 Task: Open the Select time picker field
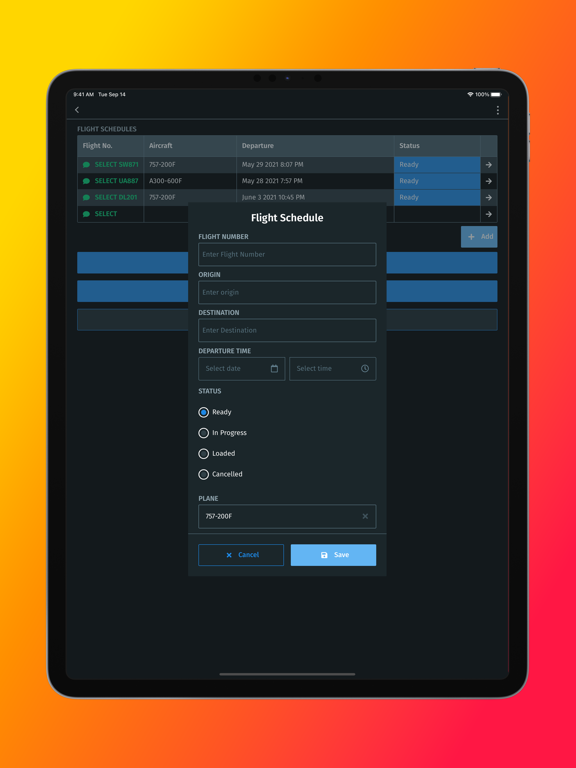(x=333, y=369)
